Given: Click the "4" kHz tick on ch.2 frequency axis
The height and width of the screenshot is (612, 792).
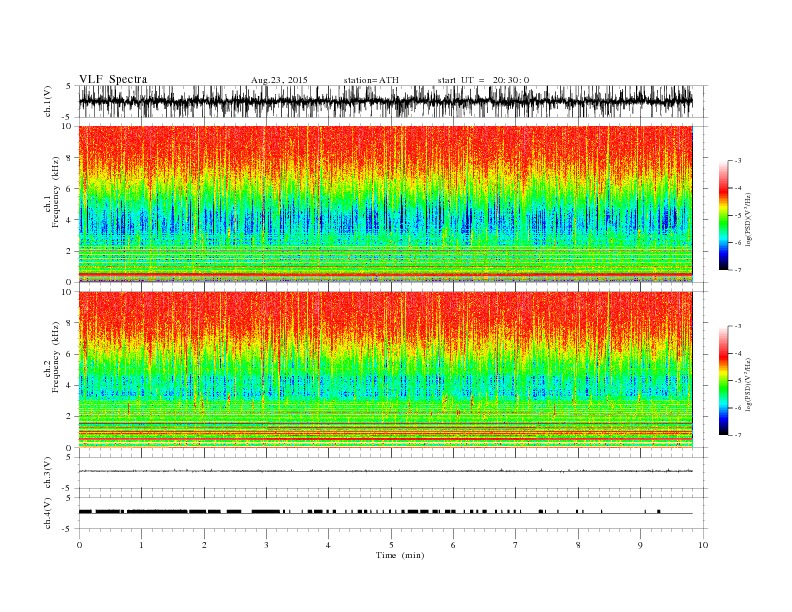Looking at the screenshot, I should click(70, 385).
